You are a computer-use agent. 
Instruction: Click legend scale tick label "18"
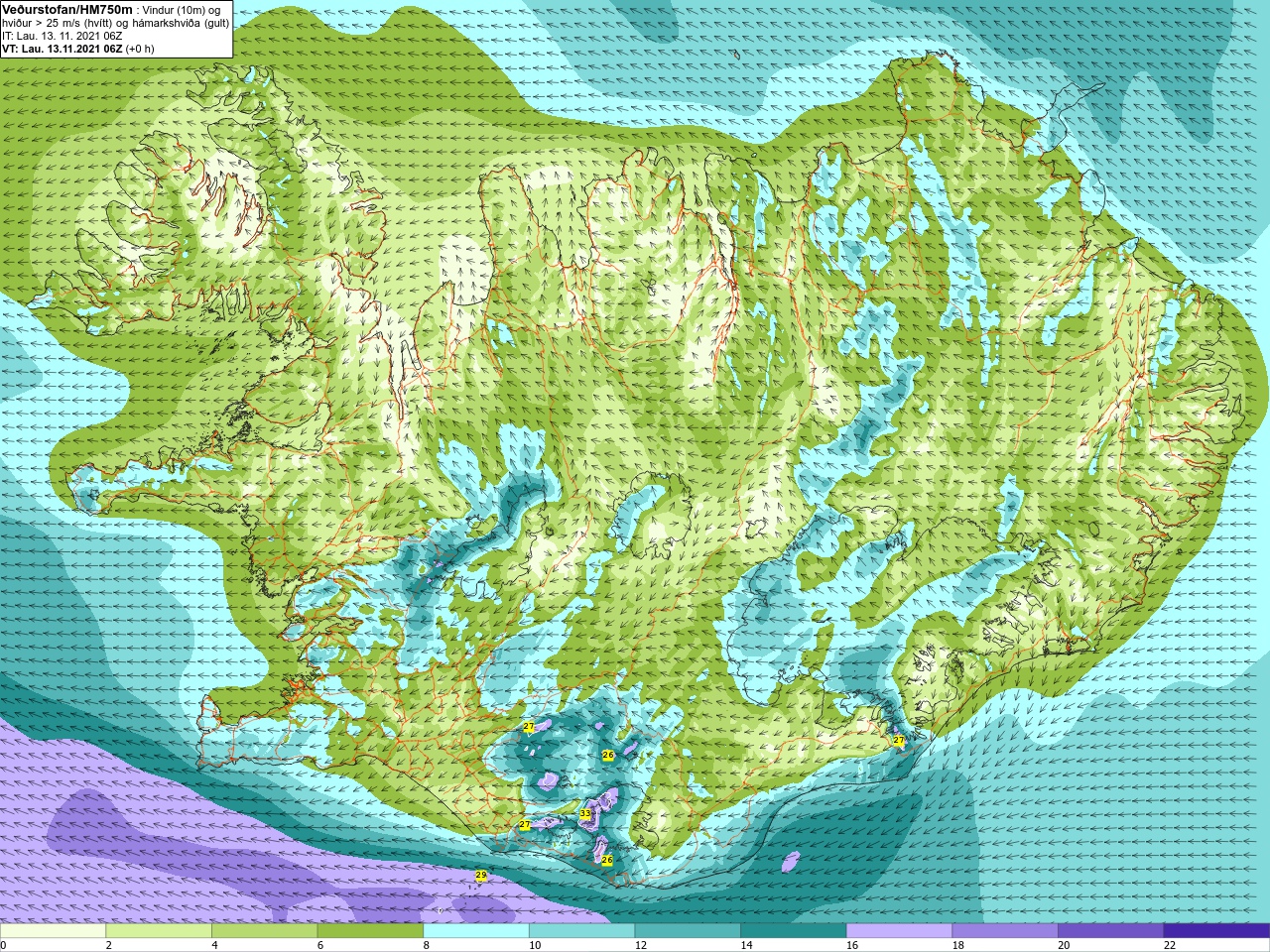(x=958, y=945)
